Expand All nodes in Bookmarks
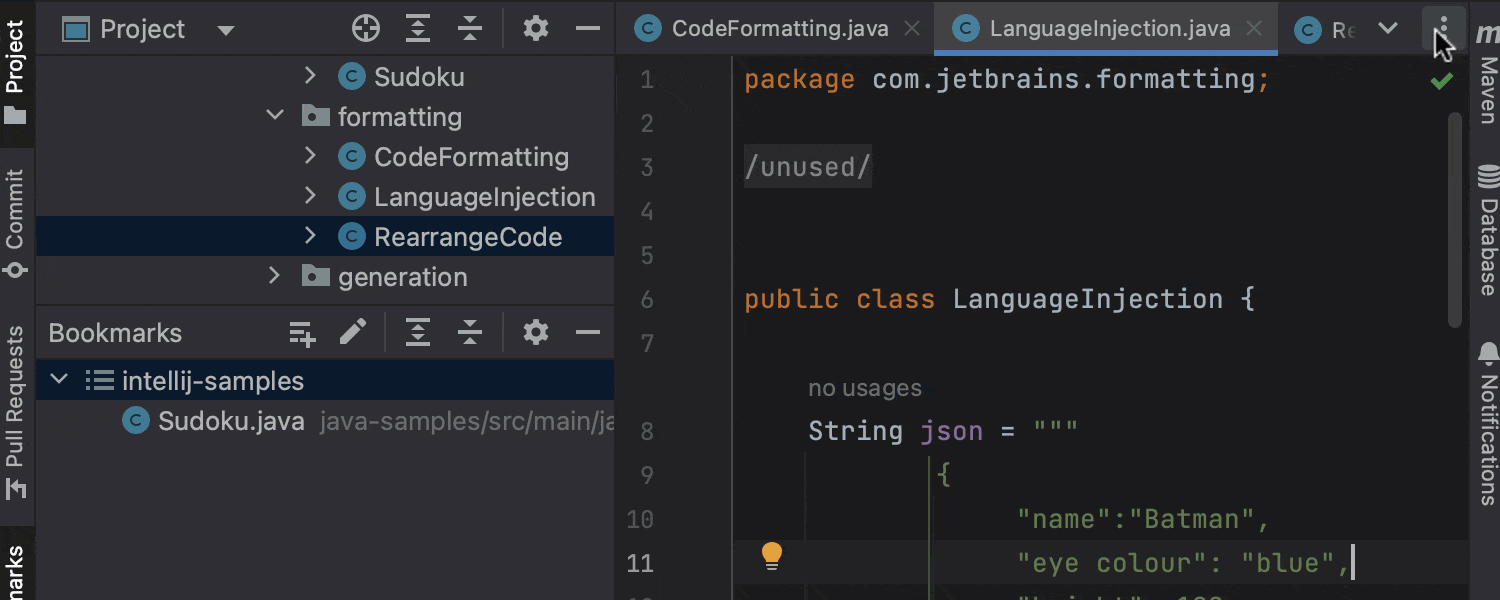 click(418, 332)
